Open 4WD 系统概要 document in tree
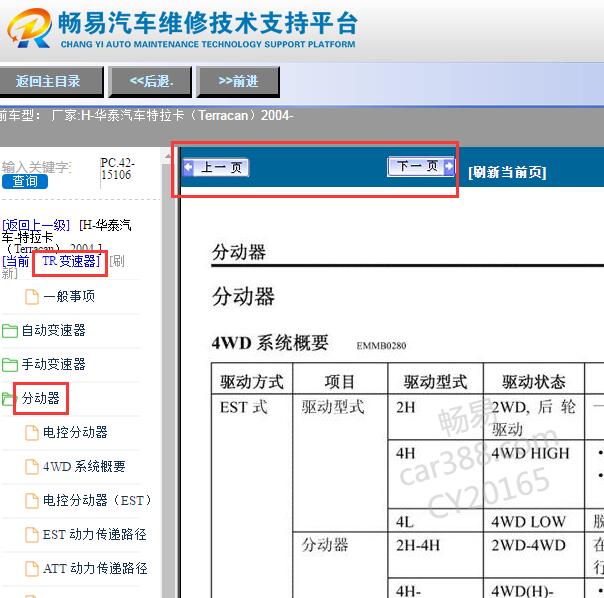The width and height of the screenshot is (604, 598). click(x=84, y=466)
